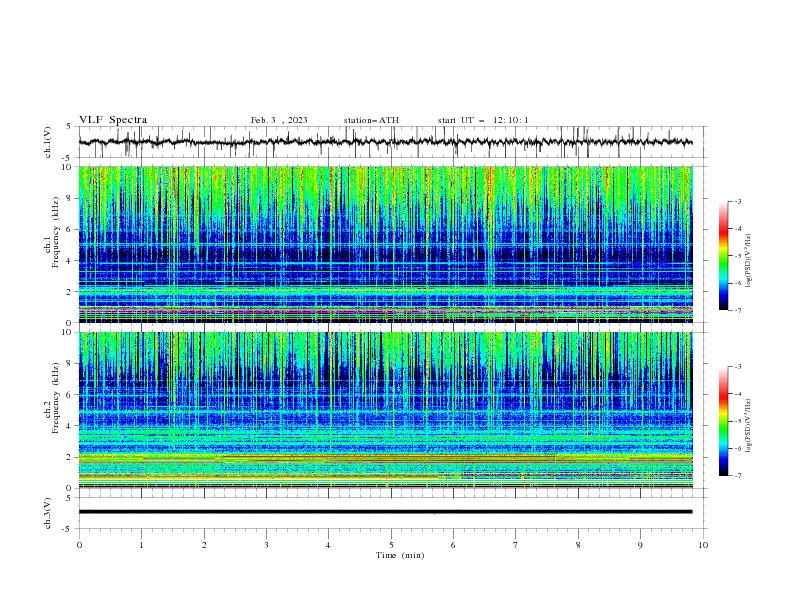This screenshot has width=792, height=612.
Task: Click the ch.1 voltage waveform trace
Action: 385,142
